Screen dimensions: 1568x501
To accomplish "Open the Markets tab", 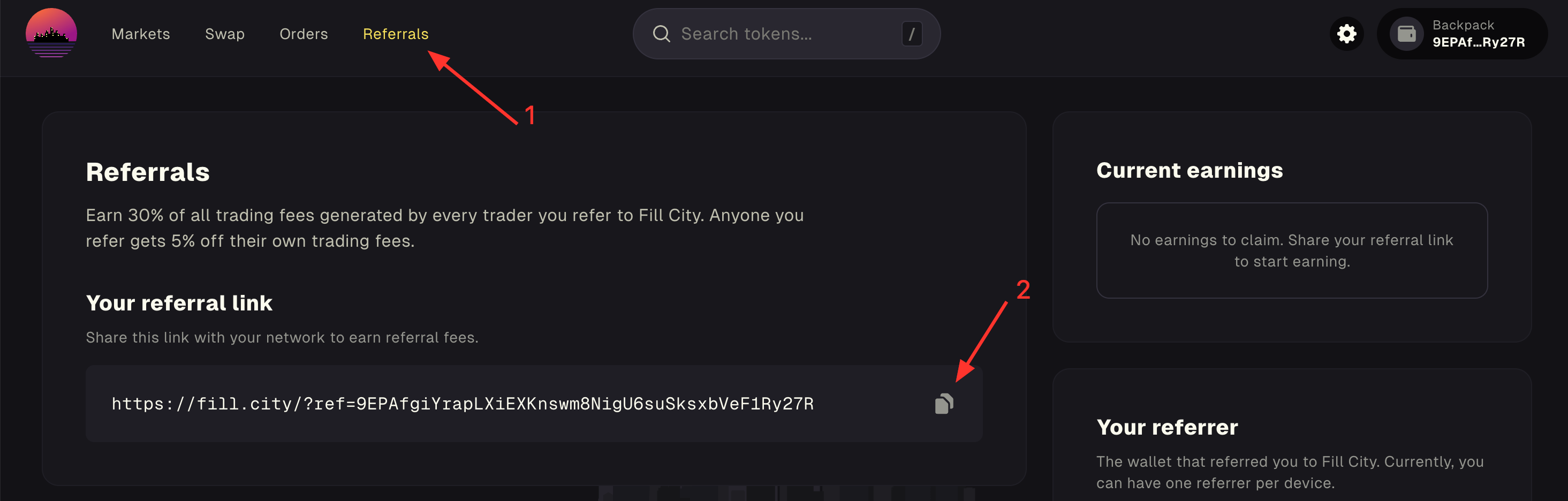I will pyautogui.click(x=141, y=34).
